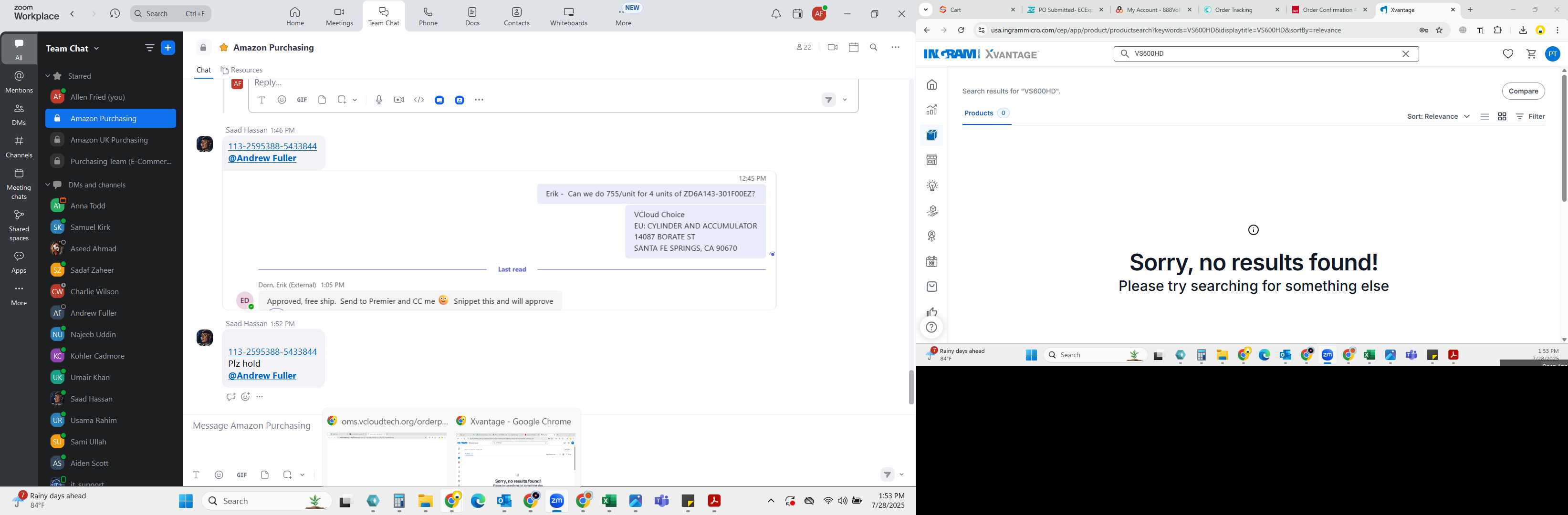Viewport: 1568px width, 515px height.
Task: Click the Message Amazon Purchasing input field
Action: [x=252, y=426]
